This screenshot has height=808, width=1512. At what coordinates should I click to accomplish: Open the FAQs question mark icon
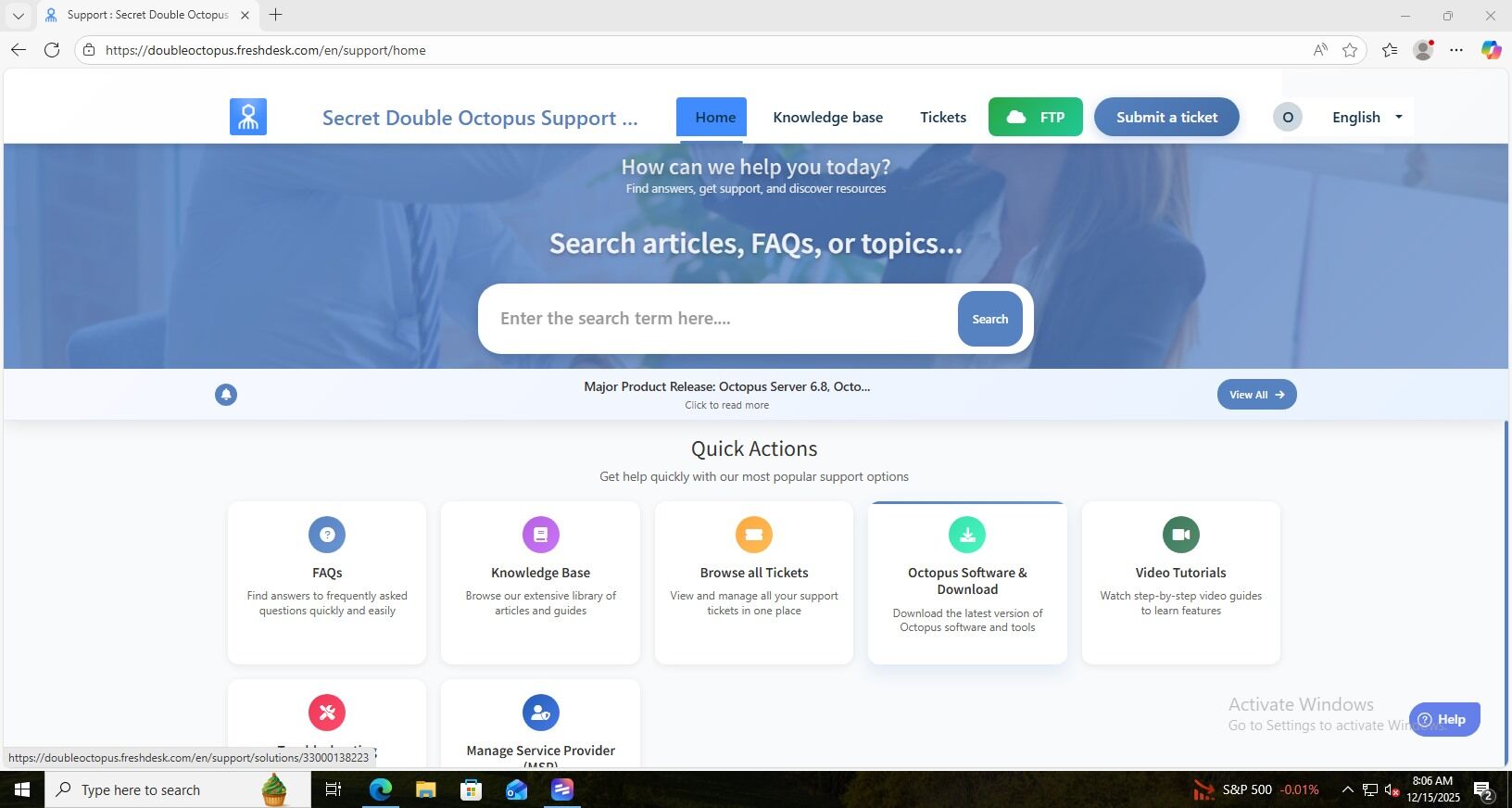pos(327,535)
